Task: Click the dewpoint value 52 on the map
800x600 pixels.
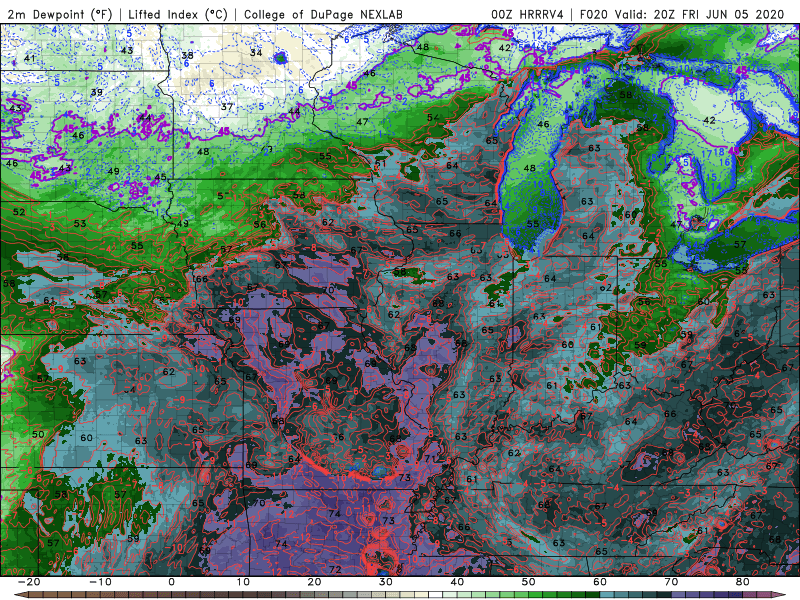Action: coord(19,212)
